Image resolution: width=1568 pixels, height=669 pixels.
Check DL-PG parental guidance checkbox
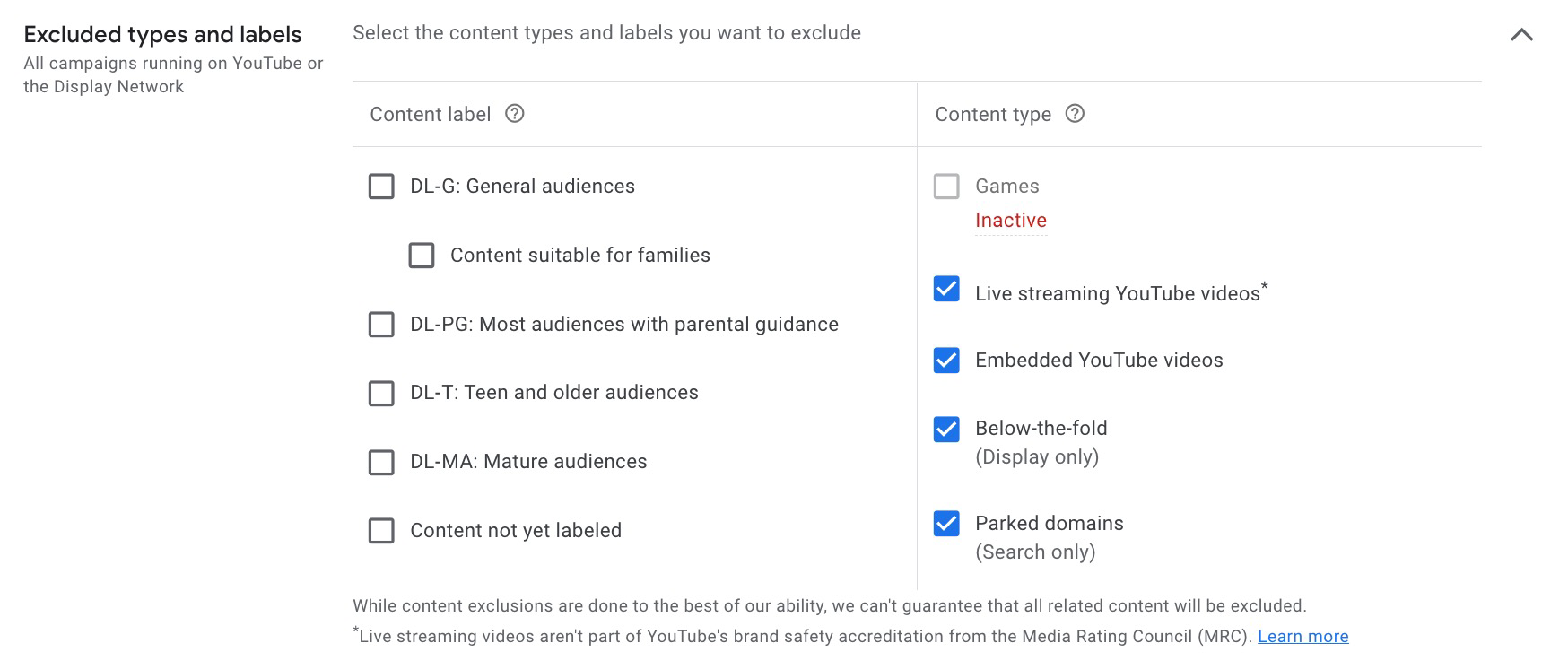coord(381,325)
